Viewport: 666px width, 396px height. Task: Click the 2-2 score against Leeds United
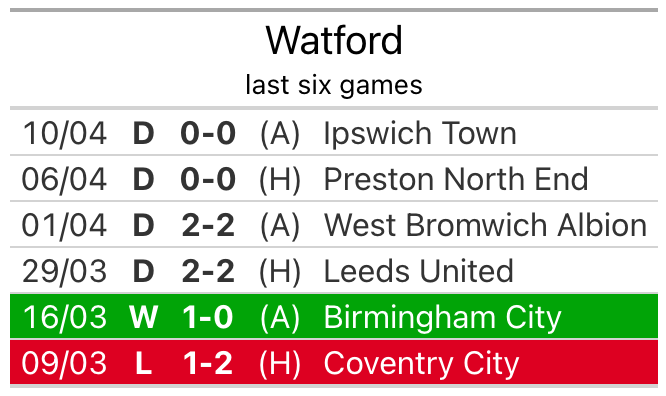(x=208, y=271)
